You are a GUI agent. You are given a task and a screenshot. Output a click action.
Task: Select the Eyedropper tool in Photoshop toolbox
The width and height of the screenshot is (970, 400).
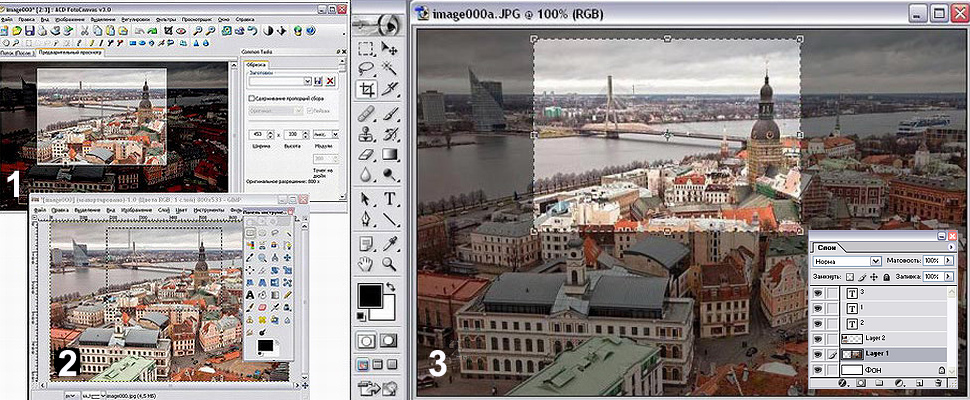[389, 244]
